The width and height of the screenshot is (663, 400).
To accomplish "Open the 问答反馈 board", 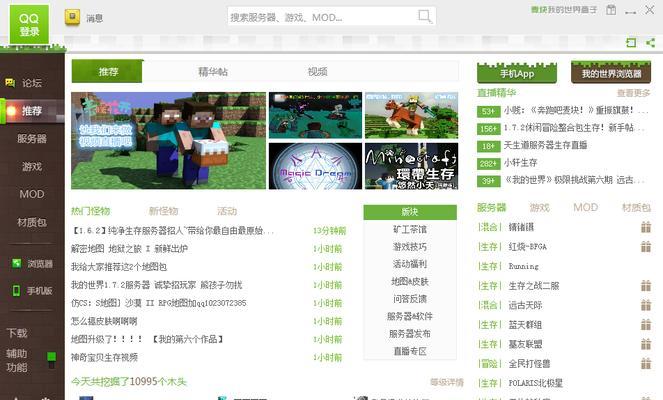I will point(410,299).
